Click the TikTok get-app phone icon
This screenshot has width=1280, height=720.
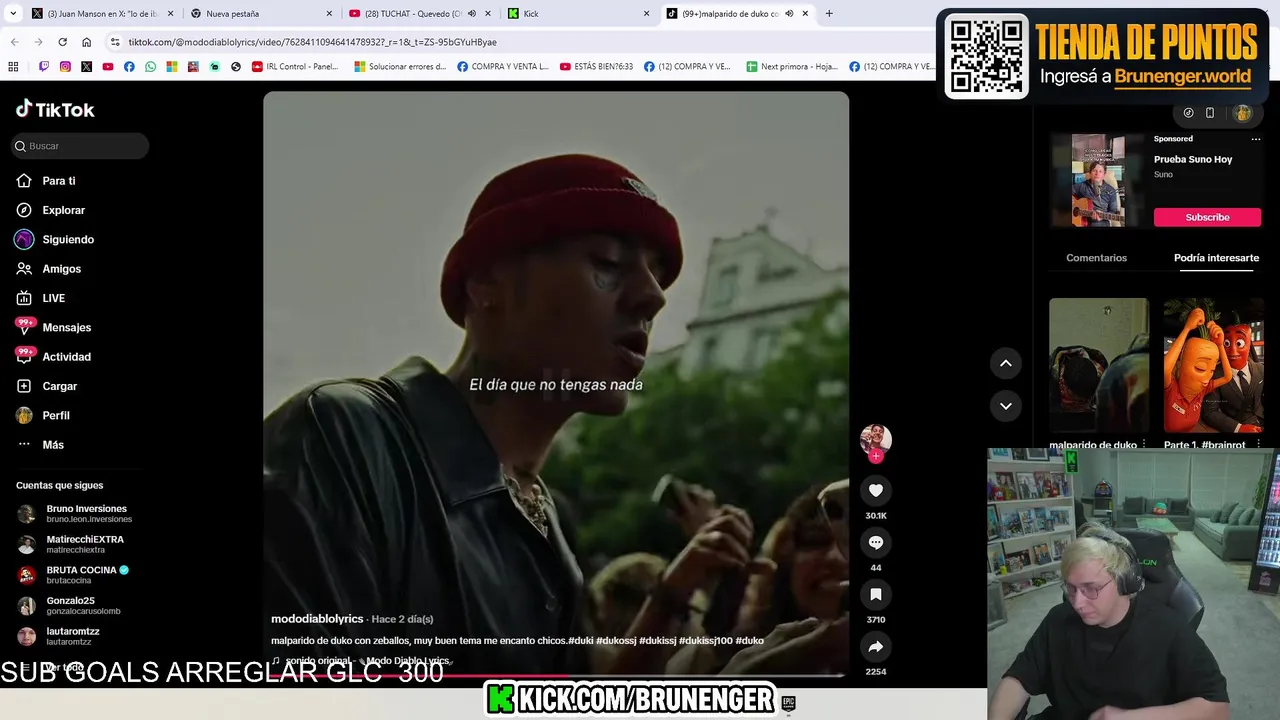coord(1210,113)
